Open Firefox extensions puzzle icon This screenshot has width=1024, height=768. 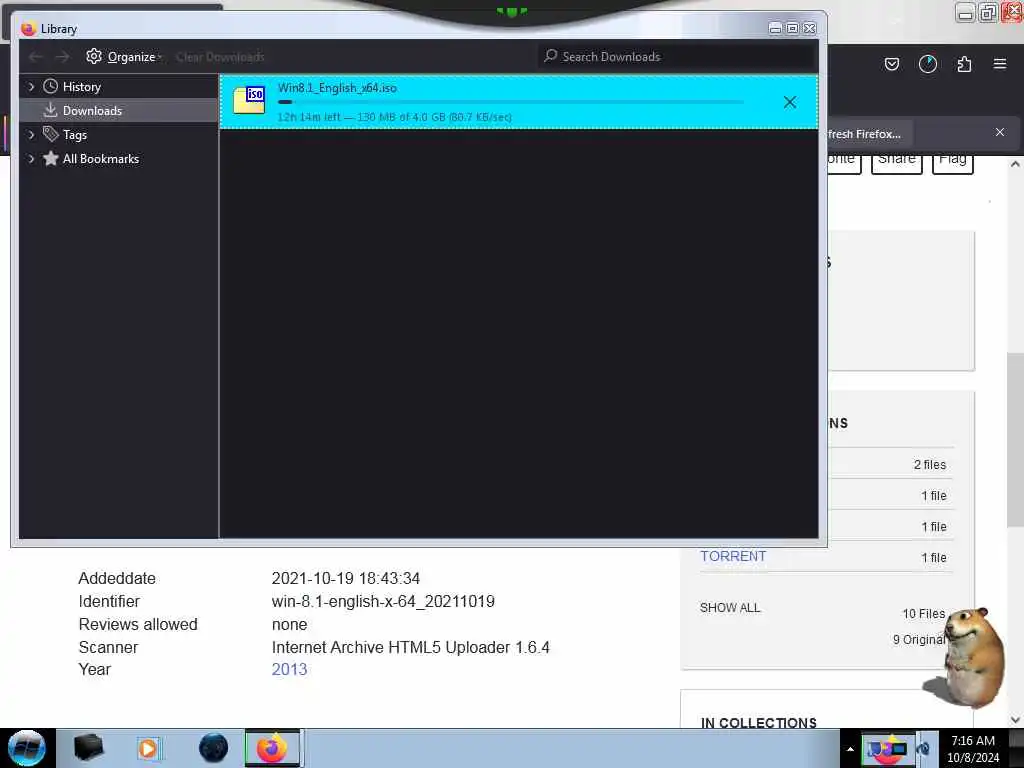coord(964,64)
